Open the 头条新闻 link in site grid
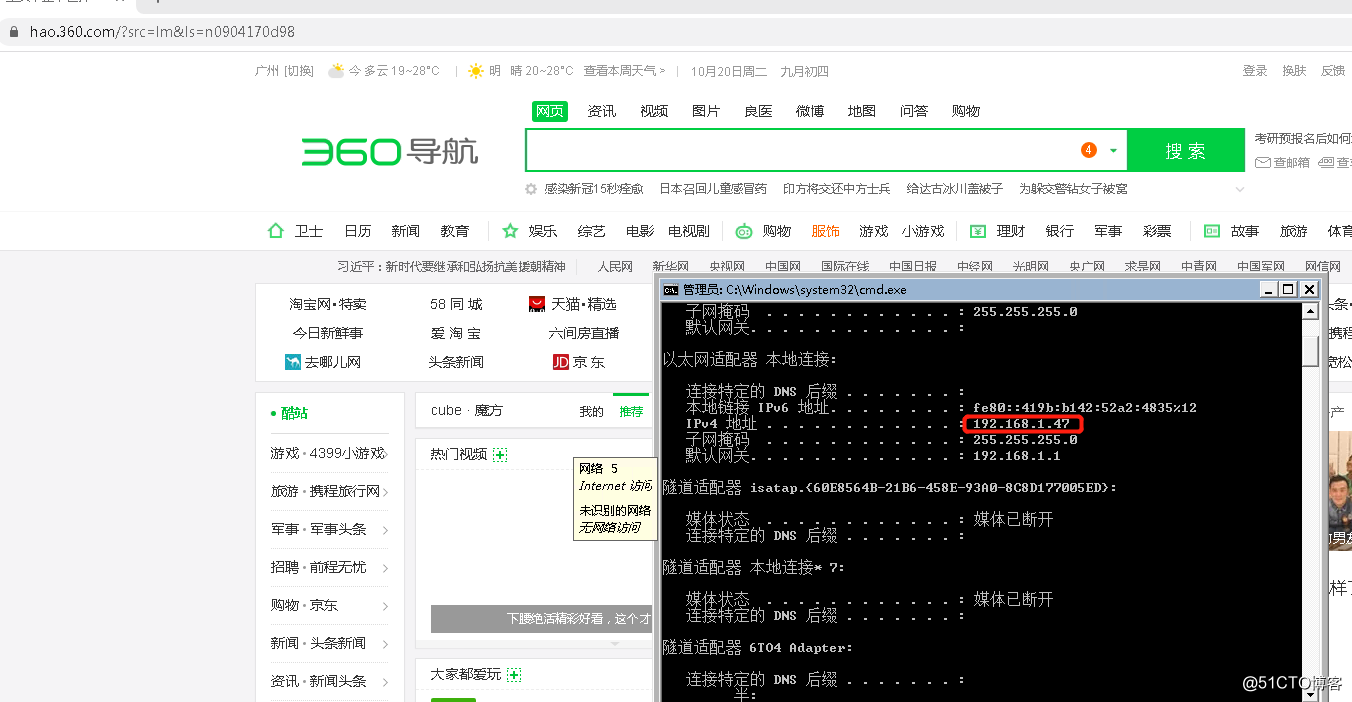 (x=456, y=362)
